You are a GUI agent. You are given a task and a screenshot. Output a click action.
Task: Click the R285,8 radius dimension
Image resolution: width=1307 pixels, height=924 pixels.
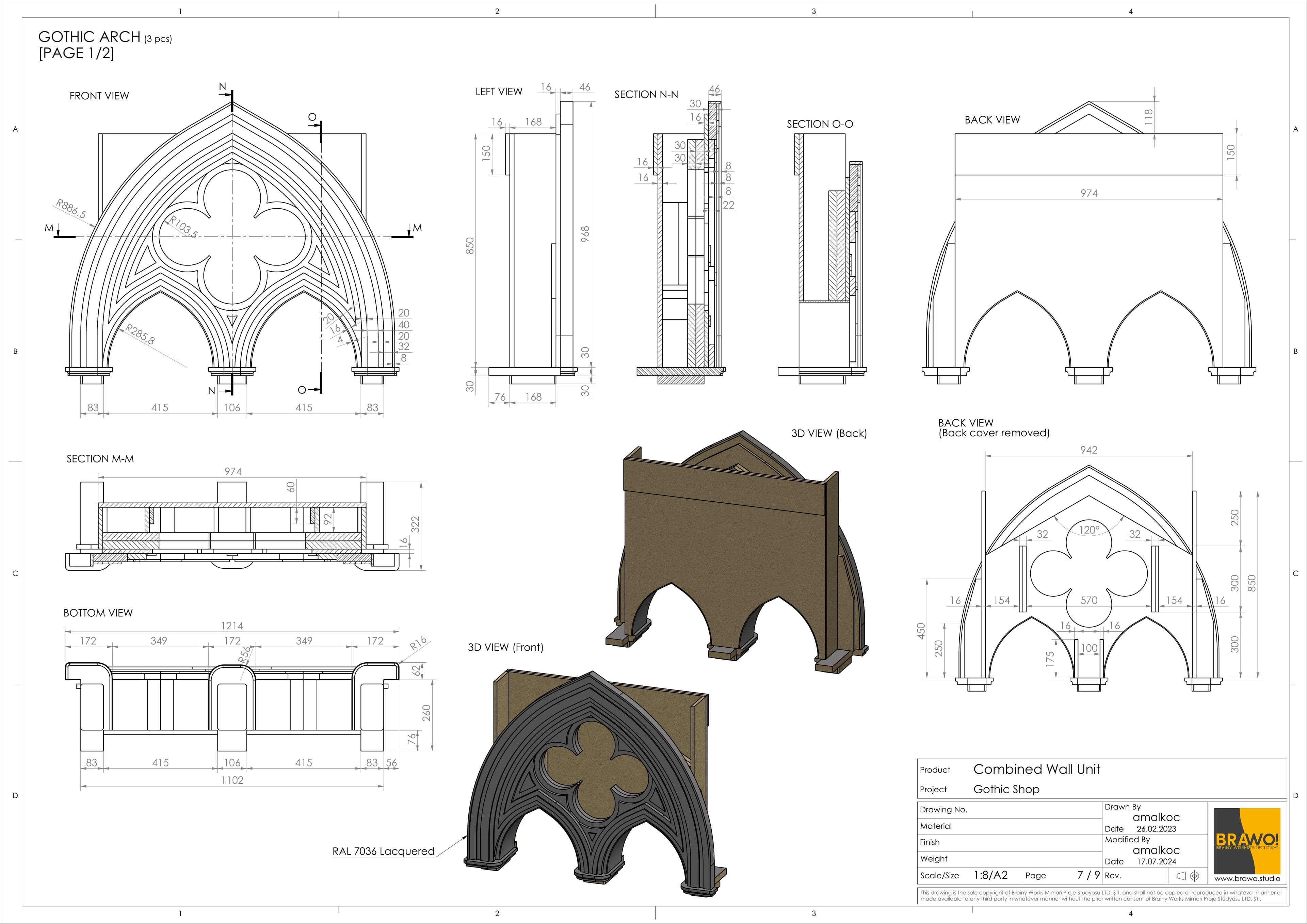(x=140, y=335)
